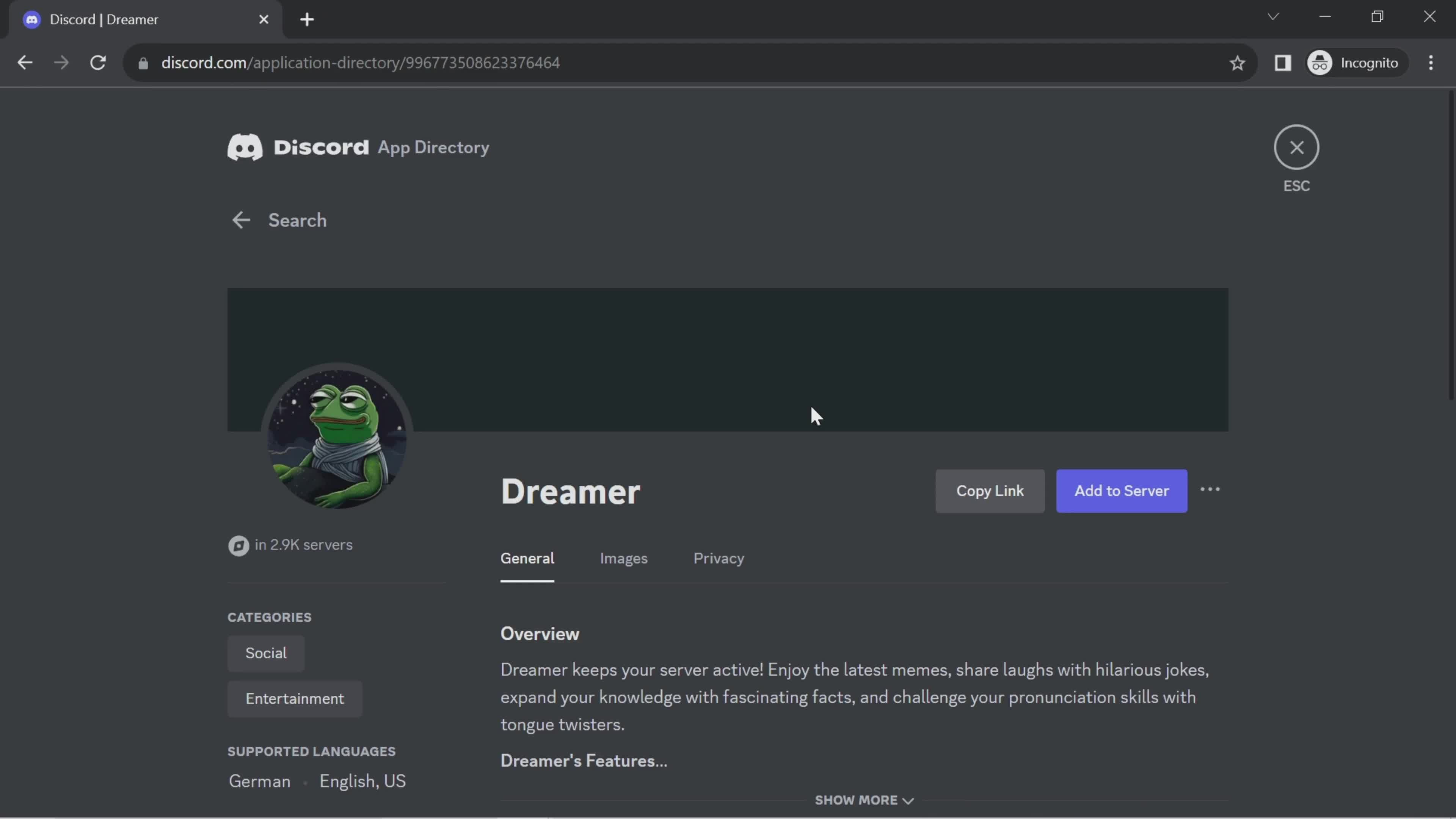Open the Privacy tab dropdown

tap(718, 559)
